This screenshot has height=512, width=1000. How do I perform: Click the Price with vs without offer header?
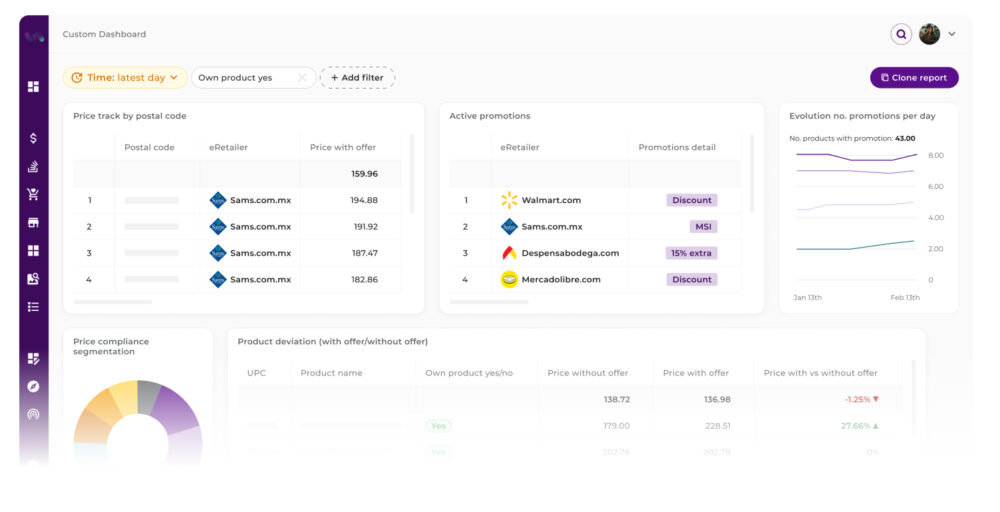[x=820, y=373]
